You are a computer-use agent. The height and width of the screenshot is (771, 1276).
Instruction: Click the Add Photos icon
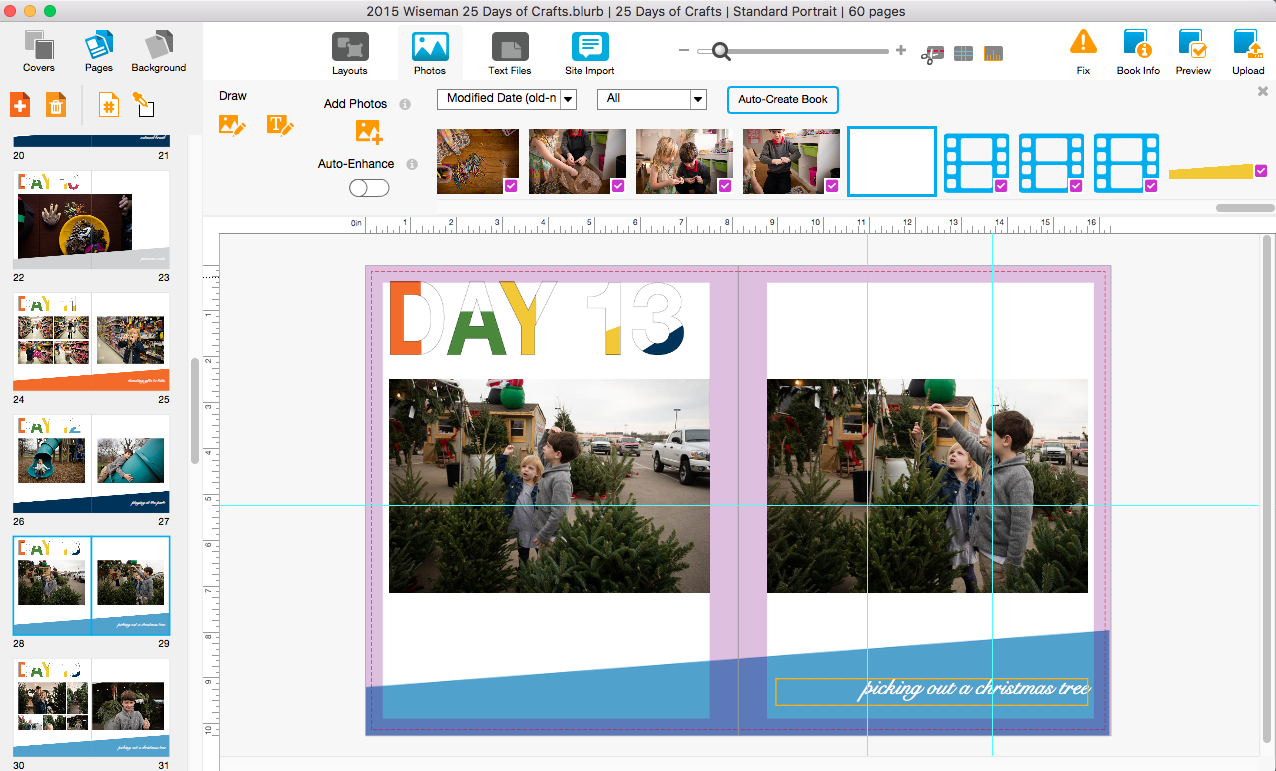pos(369,131)
